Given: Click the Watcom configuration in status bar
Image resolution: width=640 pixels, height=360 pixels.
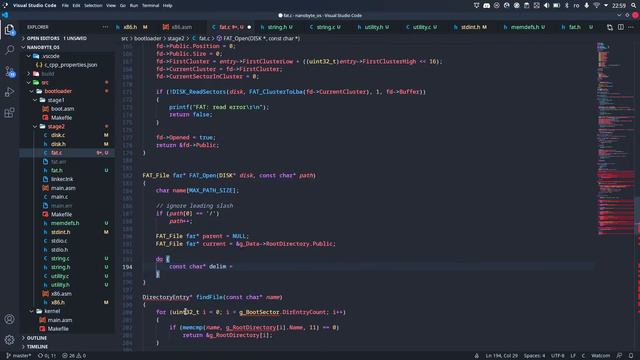Looking at the screenshot, I should pos(600,356).
